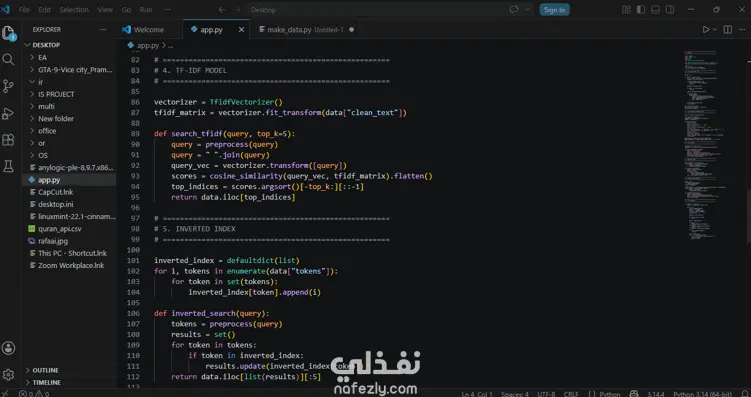Run the Python file with play button
This screenshot has height=397, width=751.
(x=705, y=30)
